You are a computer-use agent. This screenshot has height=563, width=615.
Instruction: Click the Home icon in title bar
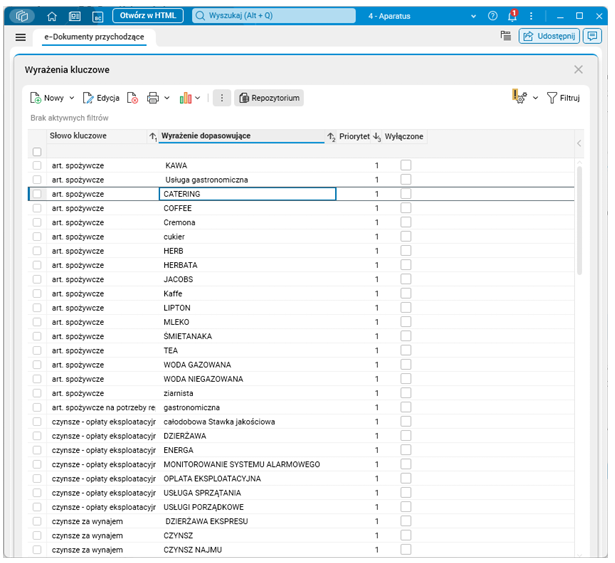[x=52, y=16]
